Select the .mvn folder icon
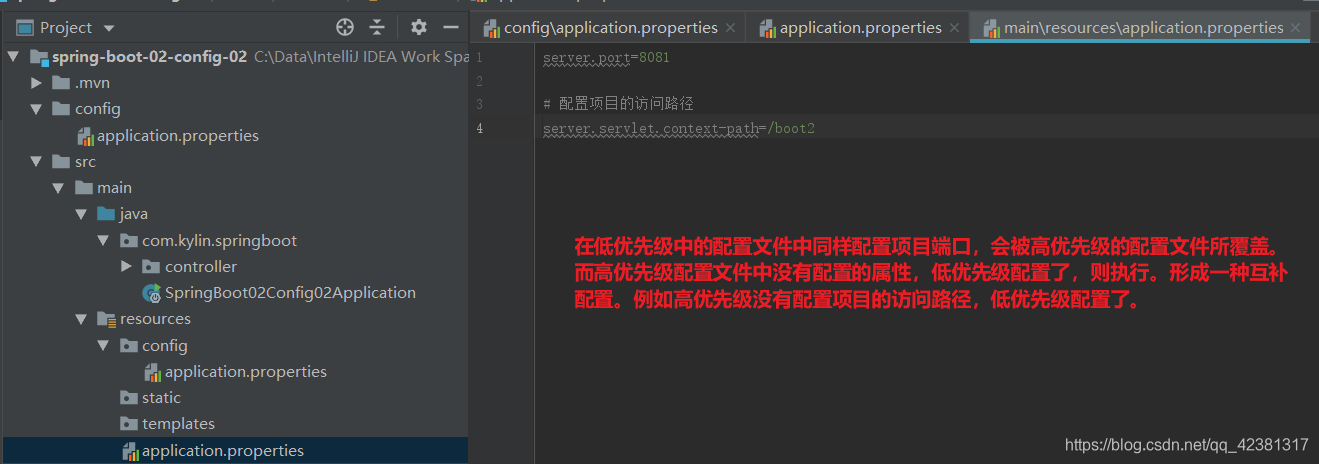 60,83
